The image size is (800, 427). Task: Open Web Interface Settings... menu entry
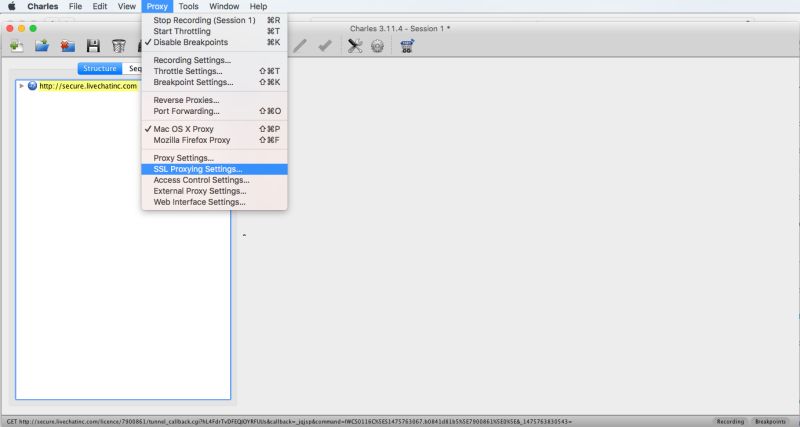[214, 202]
